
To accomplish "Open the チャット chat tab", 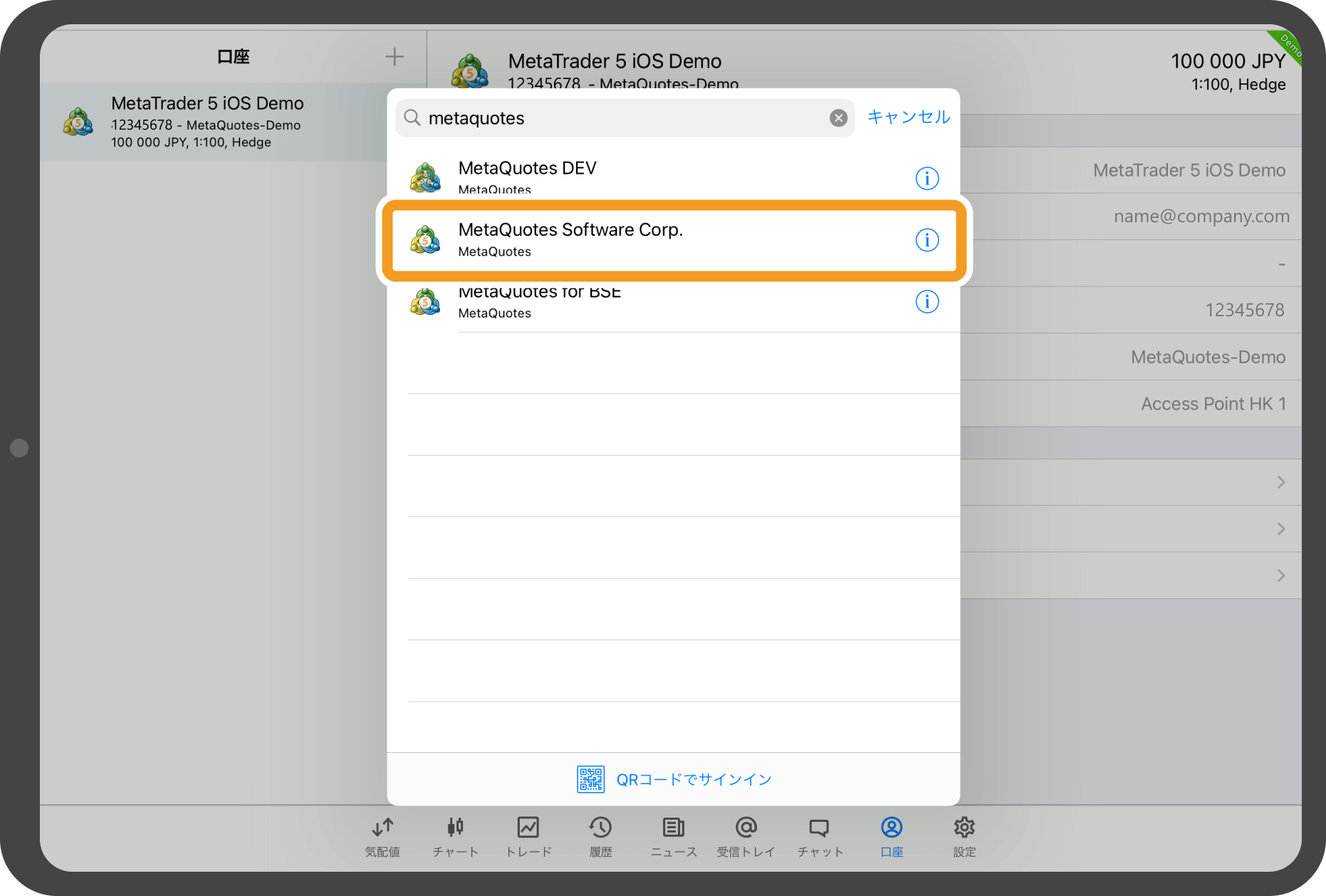I will [819, 836].
